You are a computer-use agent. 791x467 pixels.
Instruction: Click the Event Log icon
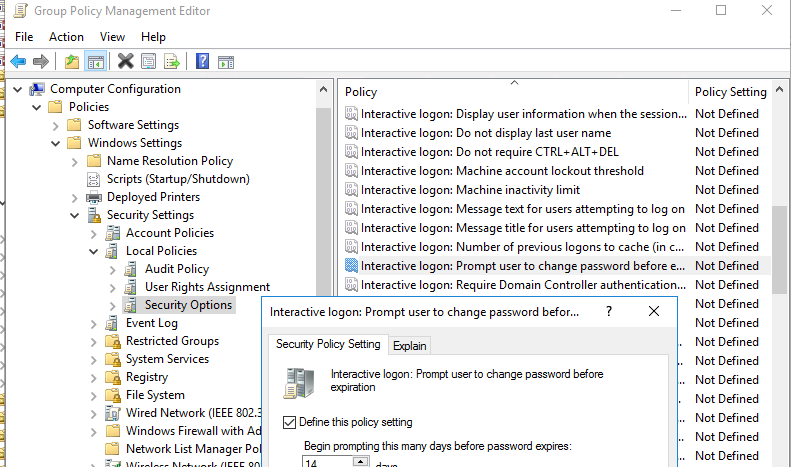point(112,323)
